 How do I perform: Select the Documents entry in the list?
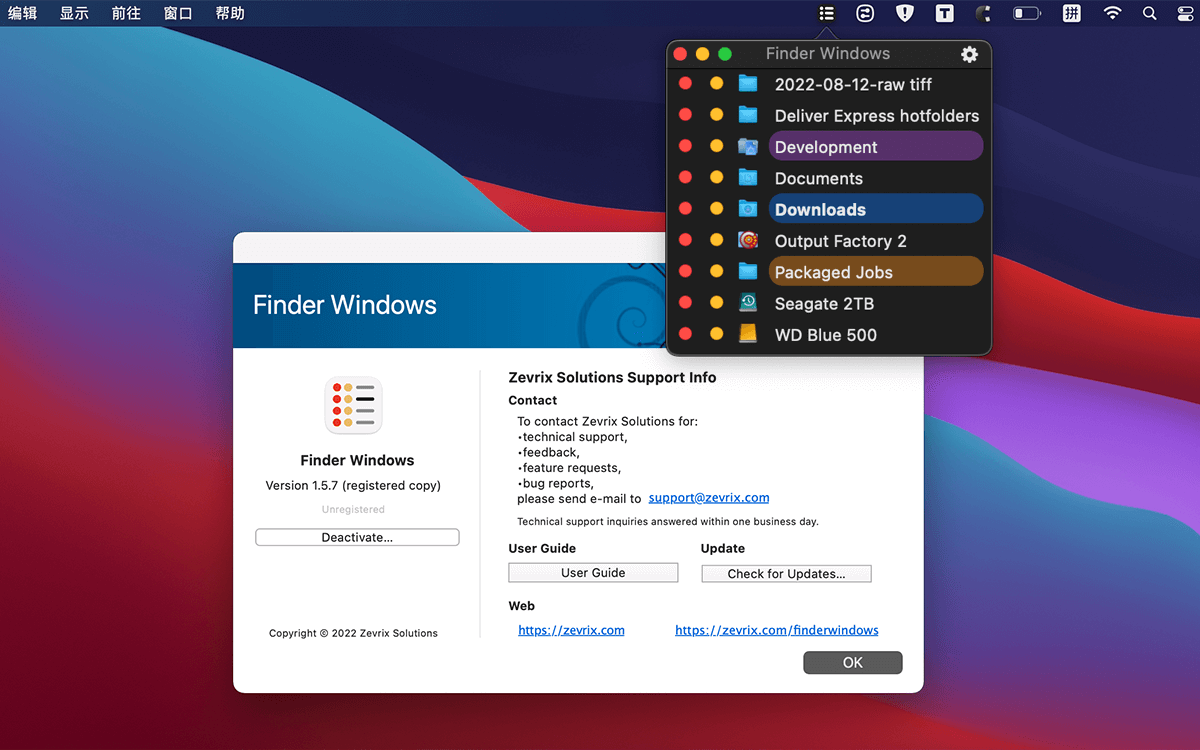point(818,178)
